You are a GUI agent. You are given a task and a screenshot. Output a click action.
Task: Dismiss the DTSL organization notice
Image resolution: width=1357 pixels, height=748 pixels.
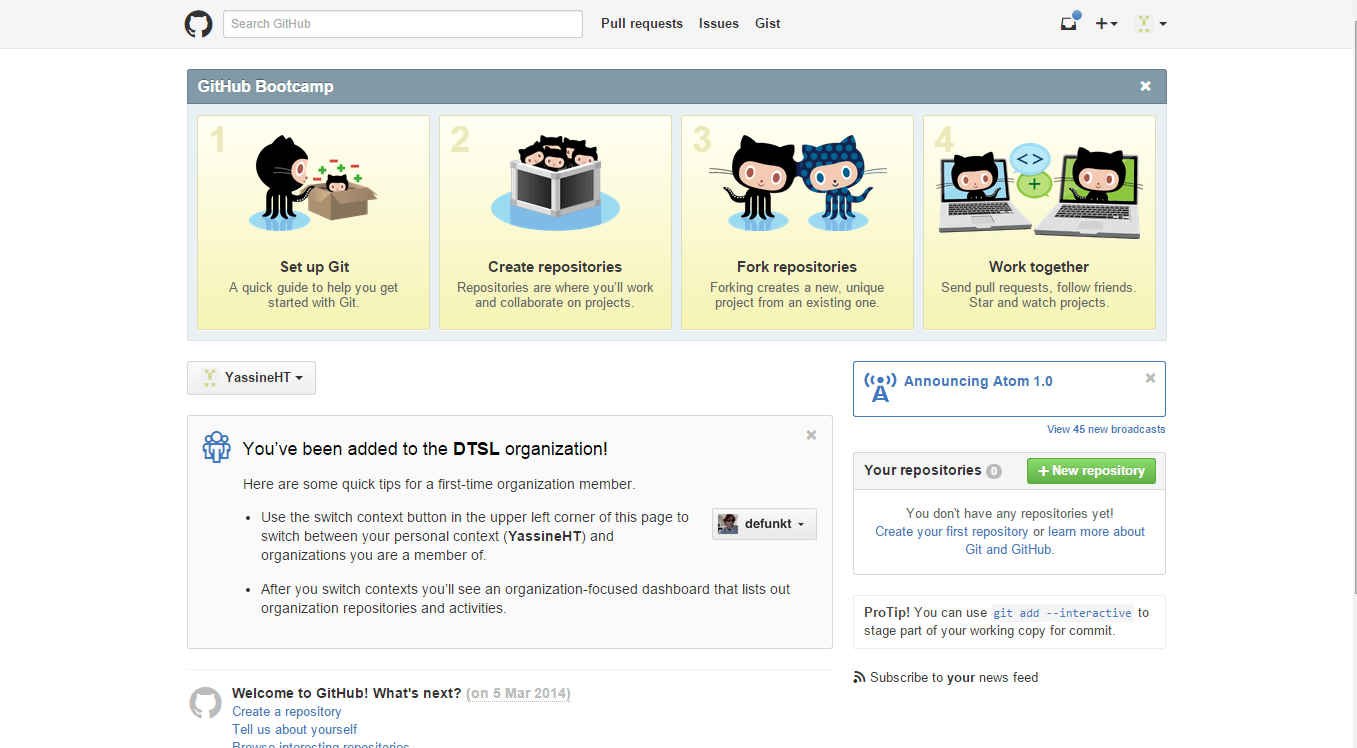click(x=811, y=435)
